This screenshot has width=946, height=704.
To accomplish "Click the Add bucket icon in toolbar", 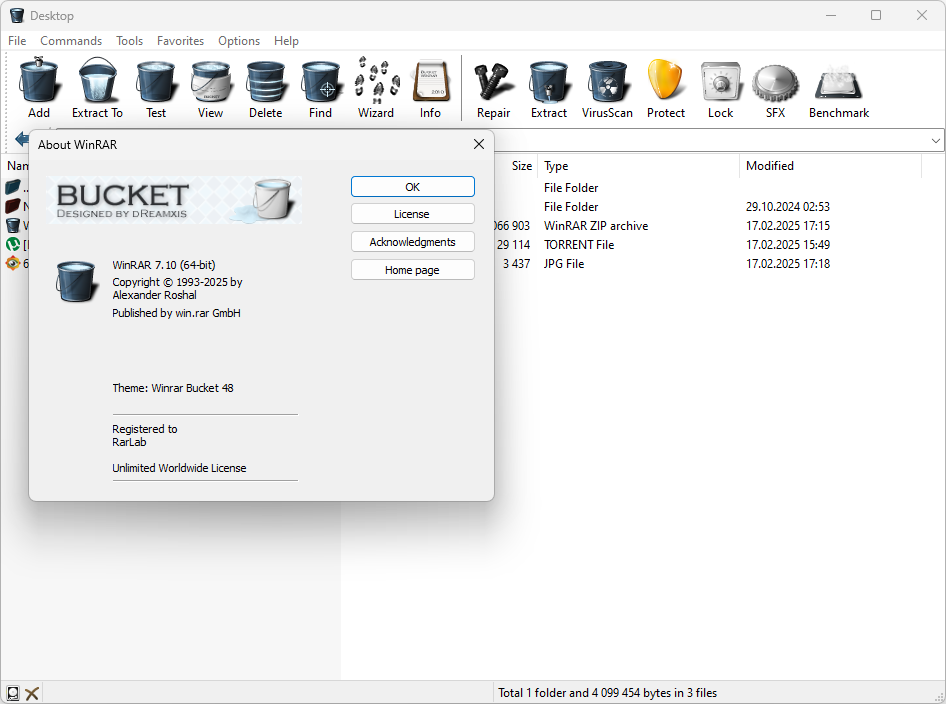I will (x=39, y=88).
